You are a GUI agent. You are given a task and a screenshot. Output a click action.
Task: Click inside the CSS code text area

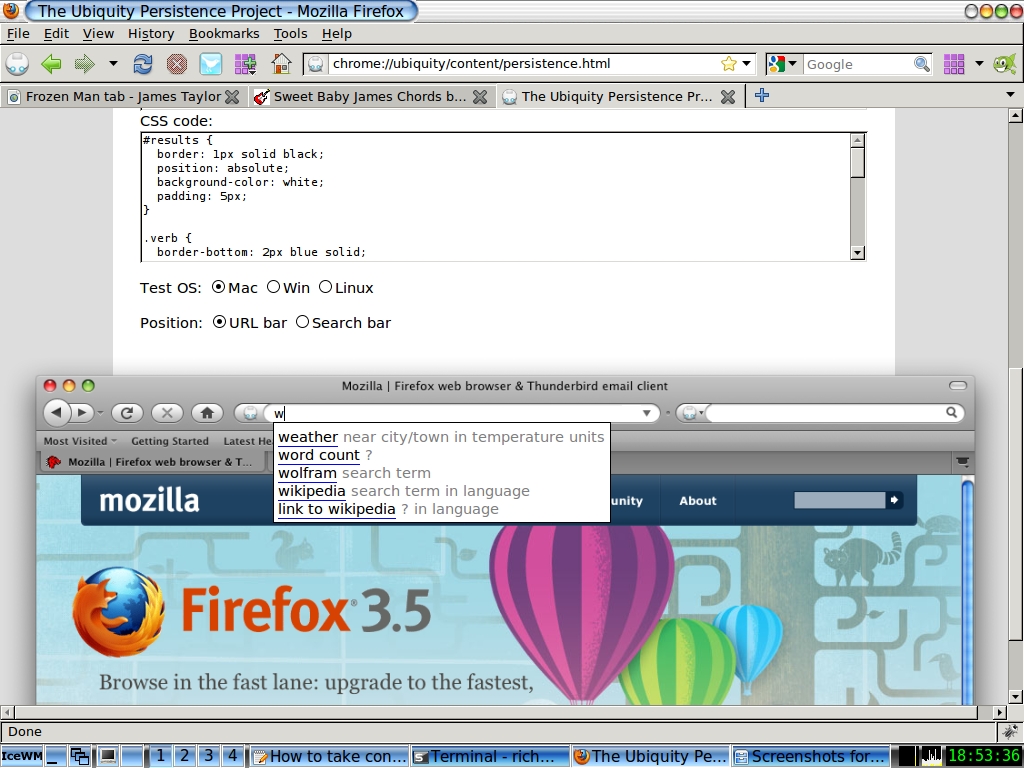coord(496,197)
